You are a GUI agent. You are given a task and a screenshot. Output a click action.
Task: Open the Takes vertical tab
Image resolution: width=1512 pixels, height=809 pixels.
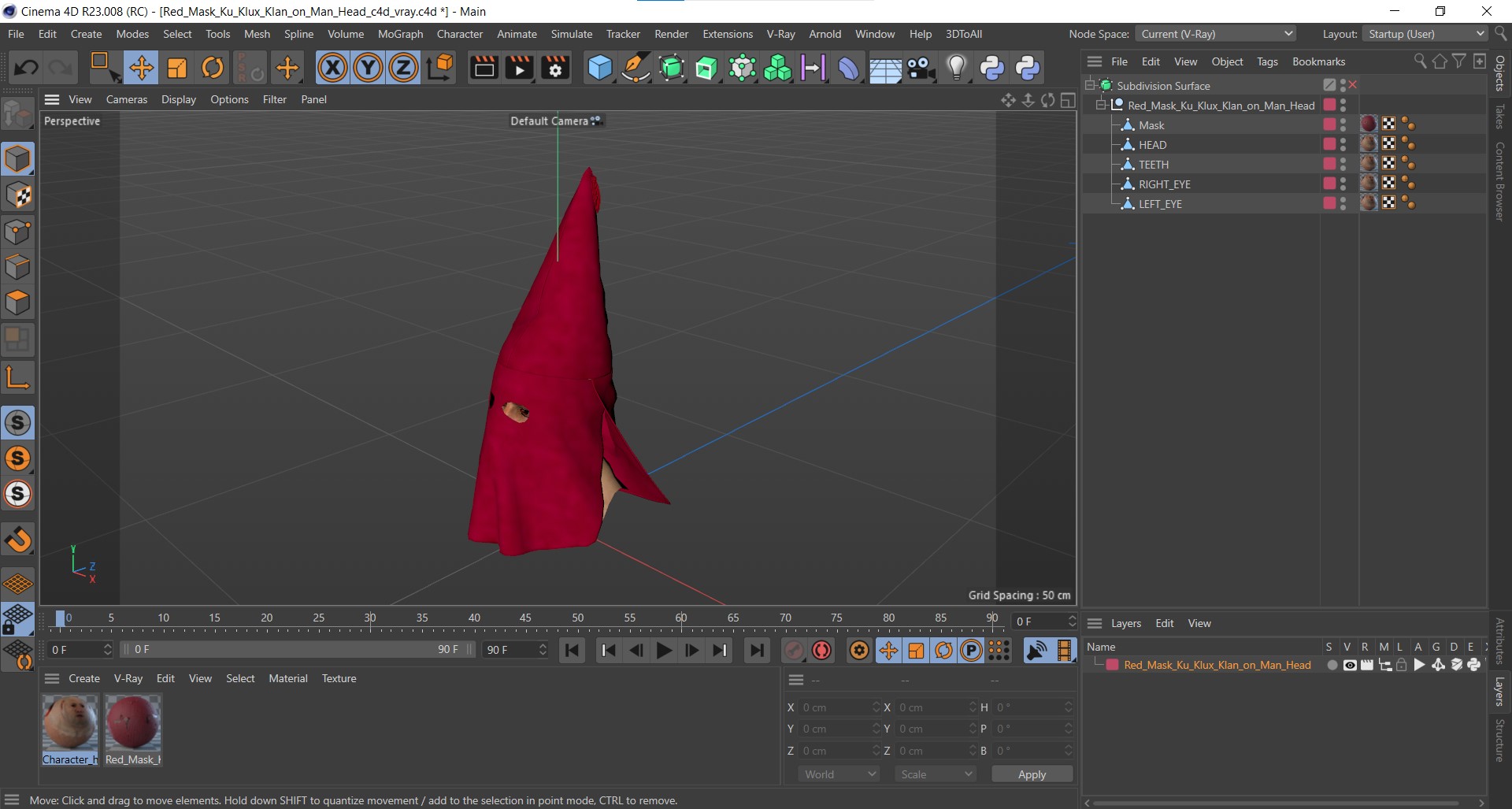click(1499, 117)
